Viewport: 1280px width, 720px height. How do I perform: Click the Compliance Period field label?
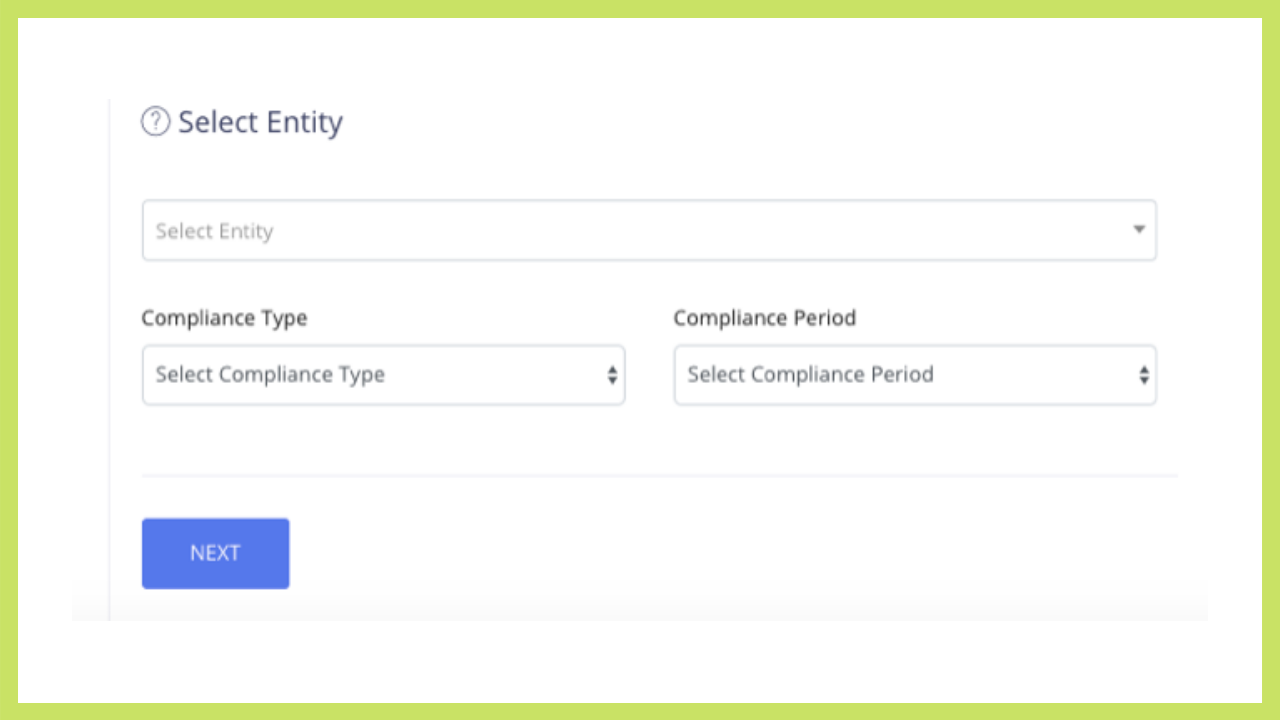click(x=764, y=318)
